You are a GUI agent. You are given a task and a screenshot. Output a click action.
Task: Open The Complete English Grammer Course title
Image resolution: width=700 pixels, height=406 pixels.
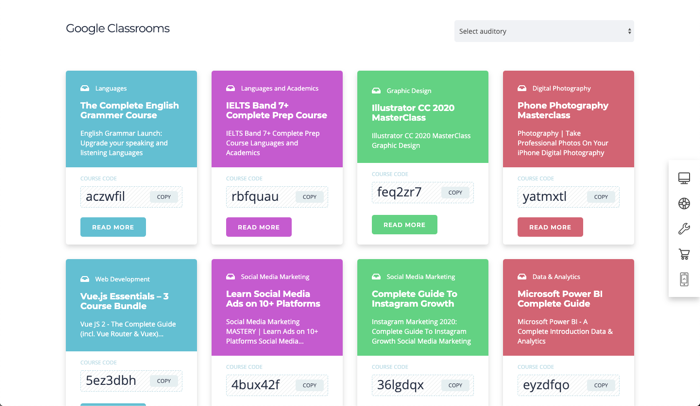tap(129, 110)
